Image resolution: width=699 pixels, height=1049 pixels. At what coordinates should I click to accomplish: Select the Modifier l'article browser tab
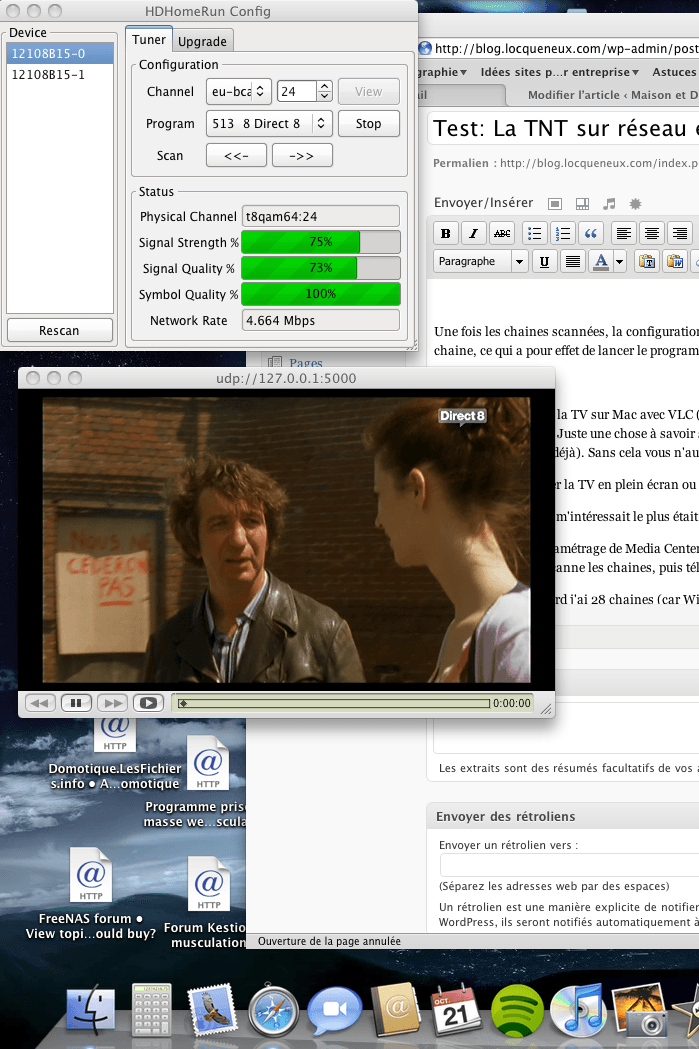coord(605,95)
